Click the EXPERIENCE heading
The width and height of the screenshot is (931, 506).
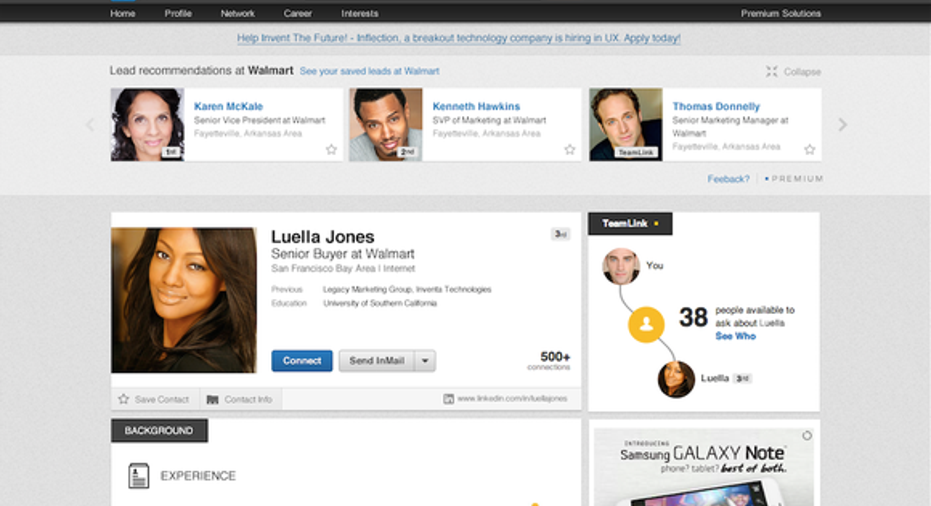198,476
